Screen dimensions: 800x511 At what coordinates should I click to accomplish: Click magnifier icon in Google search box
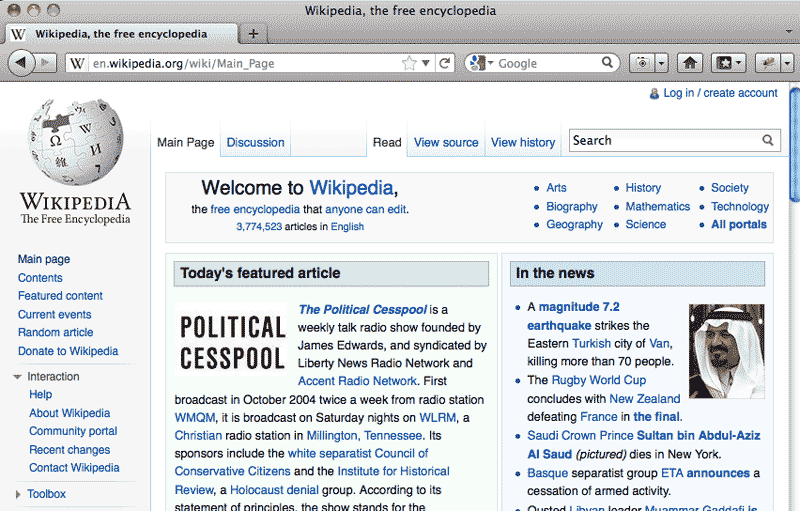[607, 63]
